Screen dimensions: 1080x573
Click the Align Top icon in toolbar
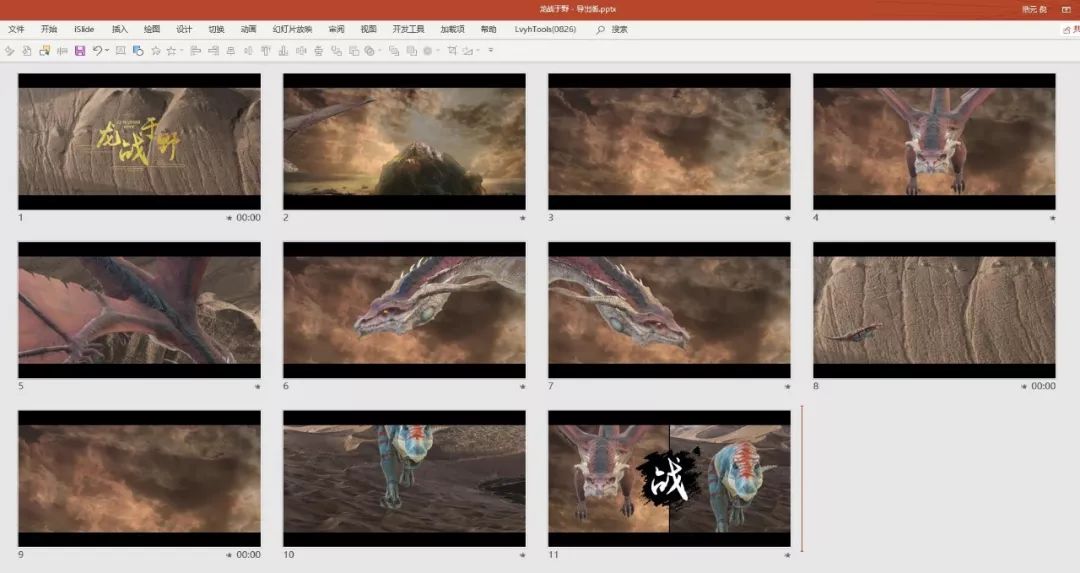[x=265, y=51]
